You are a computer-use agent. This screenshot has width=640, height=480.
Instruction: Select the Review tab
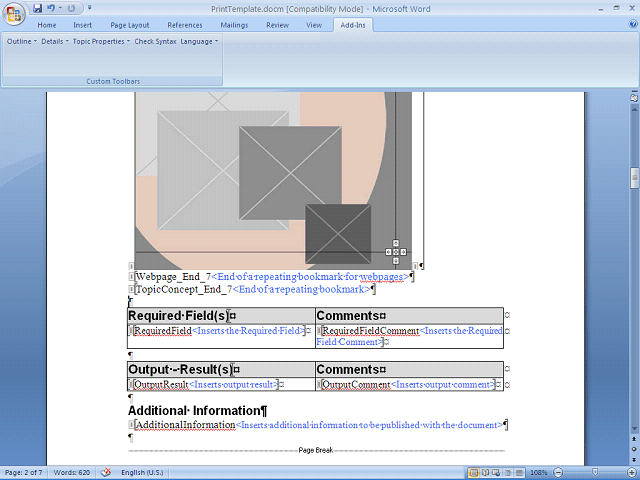click(278, 25)
